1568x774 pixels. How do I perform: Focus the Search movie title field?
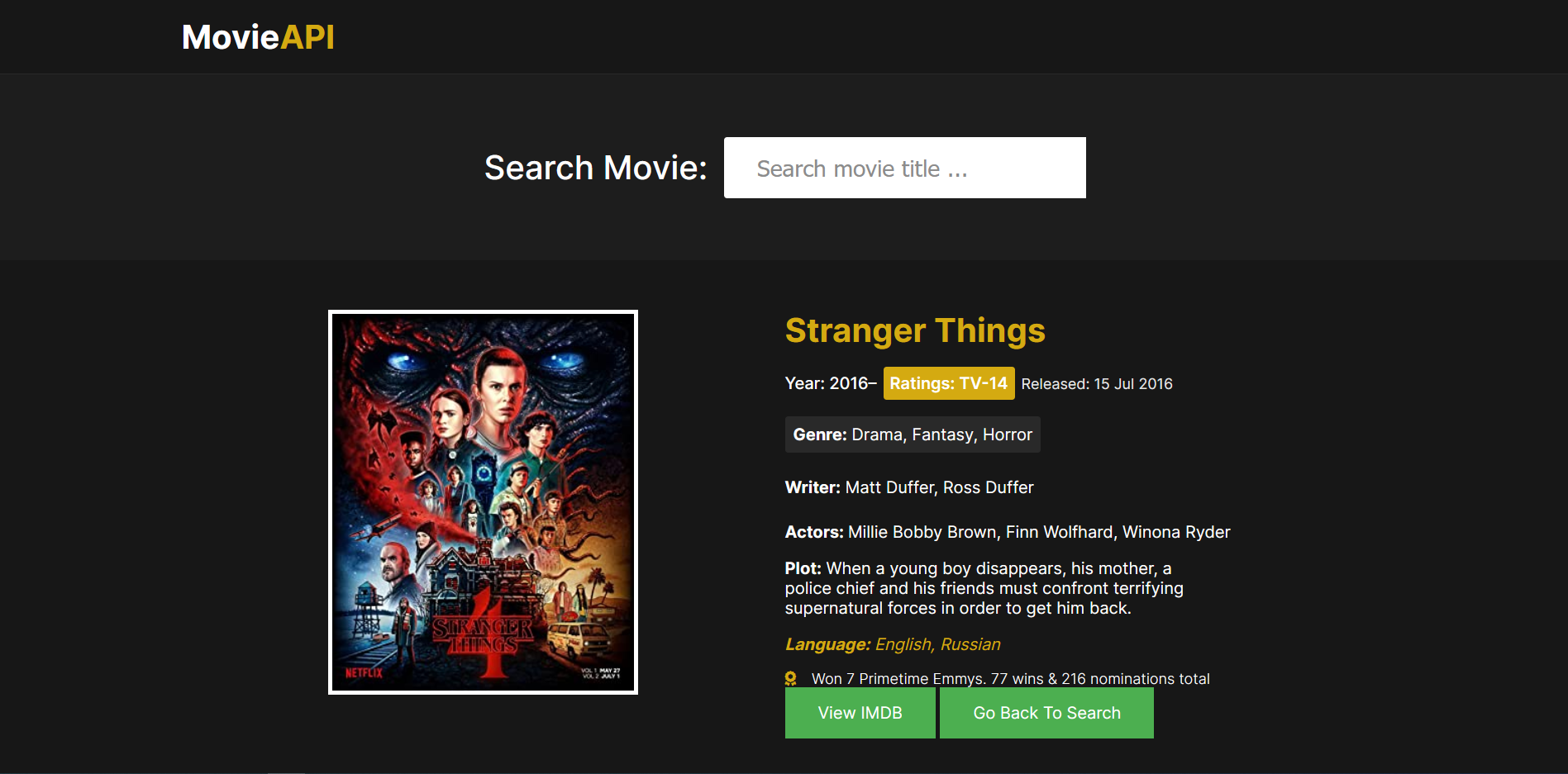[x=904, y=168]
